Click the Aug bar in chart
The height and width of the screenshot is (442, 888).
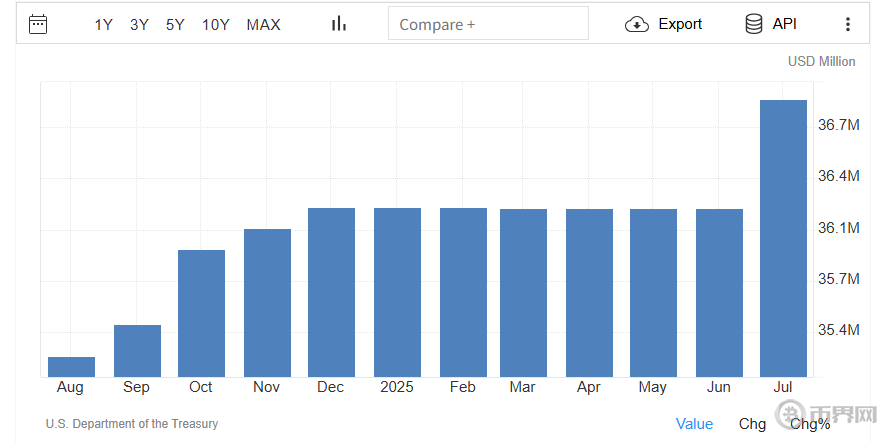pyautogui.click(x=71, y=366)
